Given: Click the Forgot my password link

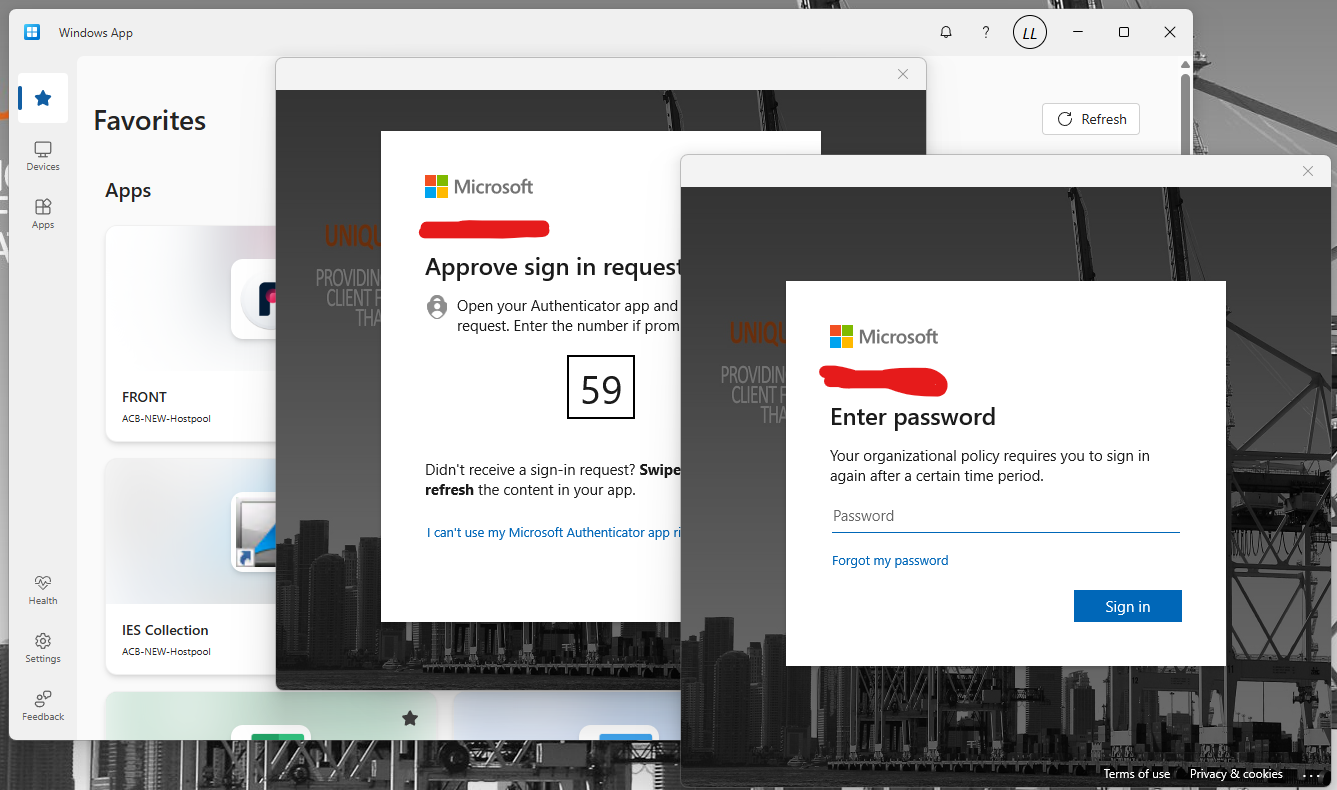Looking at the screenshot, I should pyautogui.click(x=890, y=561).
